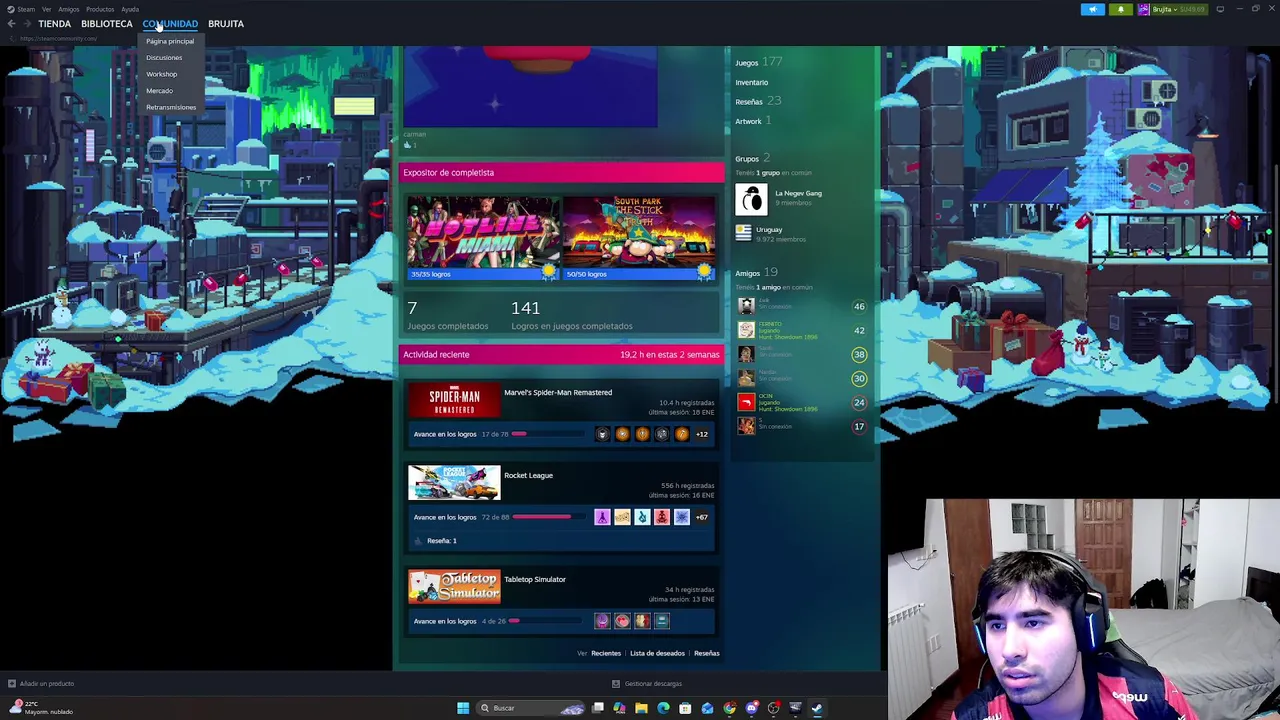Open the BRUJITA profile tab
The image size is (1280, 720).
coord(226,24)
